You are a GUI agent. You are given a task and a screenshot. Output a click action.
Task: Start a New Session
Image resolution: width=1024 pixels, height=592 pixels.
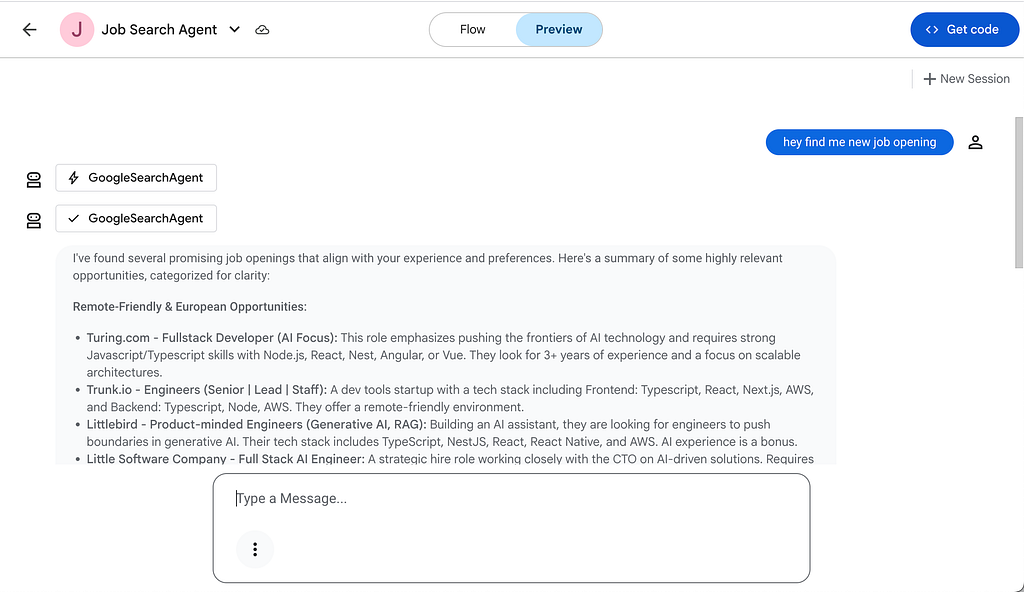966,78
